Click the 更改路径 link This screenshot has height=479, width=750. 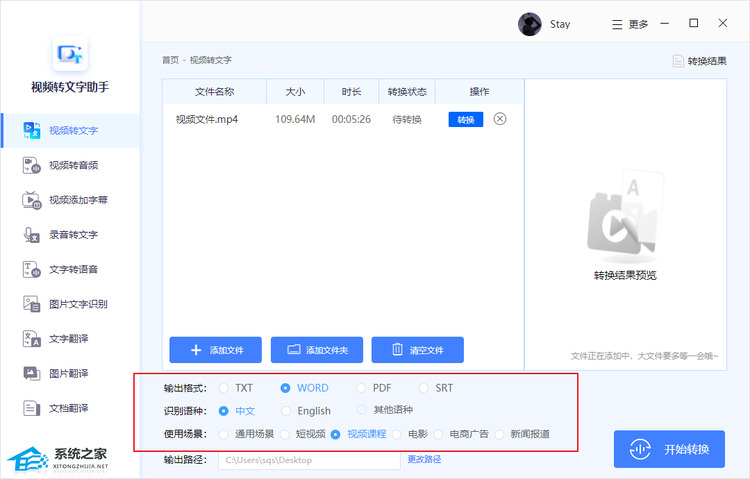(424, 459)
